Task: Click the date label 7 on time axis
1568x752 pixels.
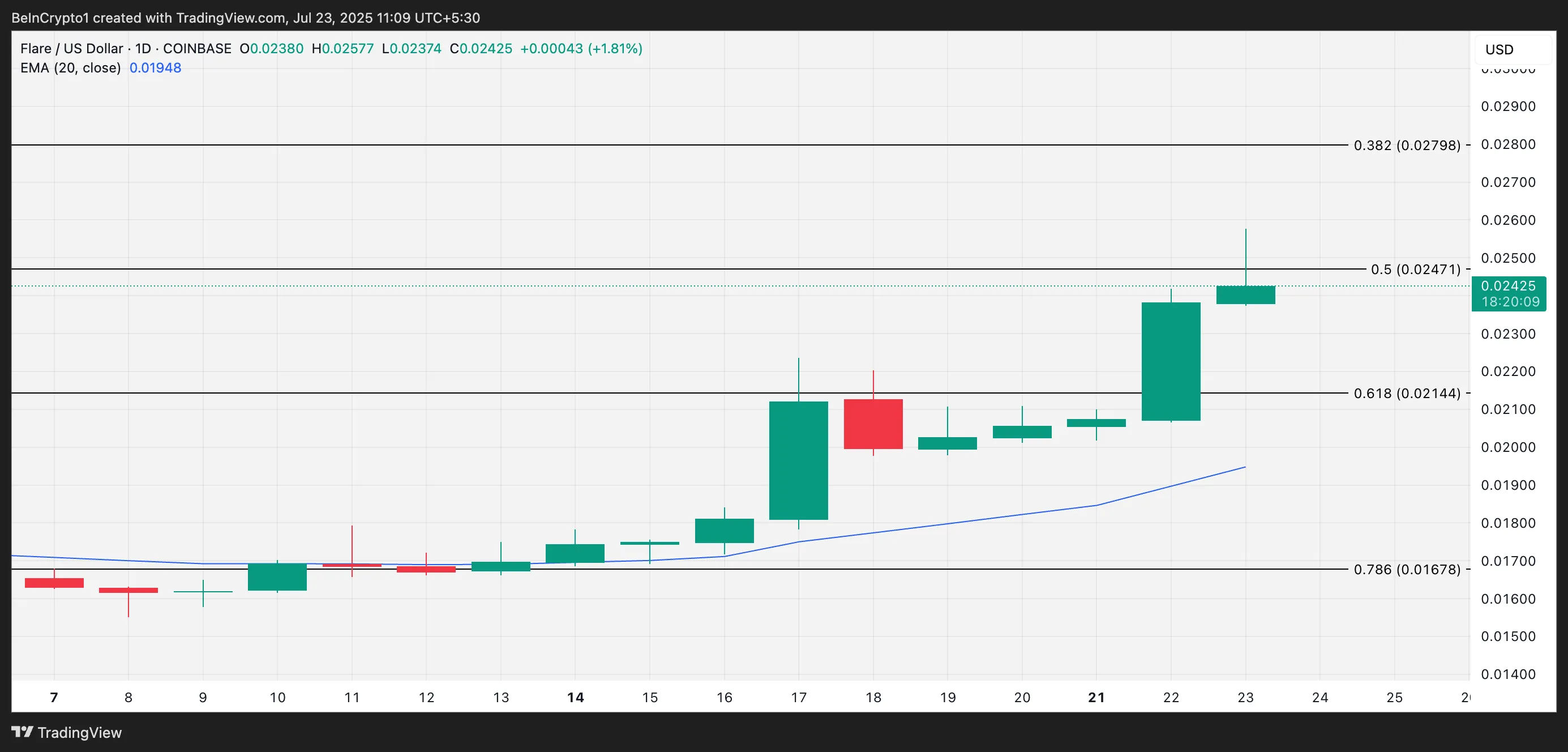Action: click(x=54, y=697)
